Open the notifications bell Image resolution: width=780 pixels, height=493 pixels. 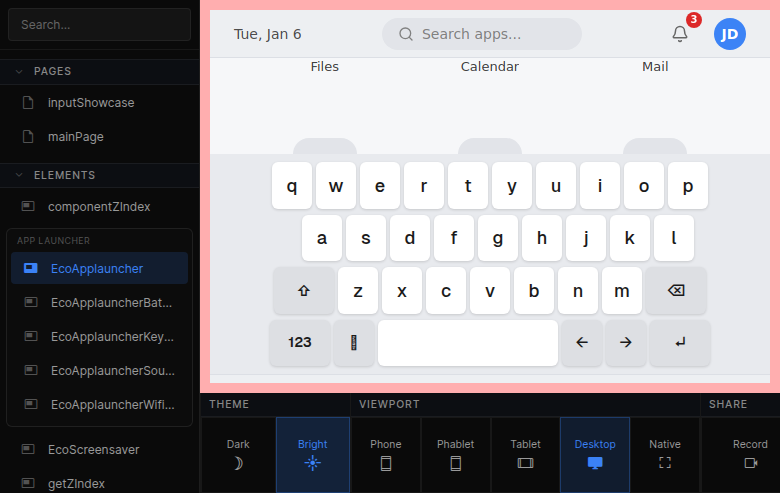pyautogui.click(x=680, y=34)
